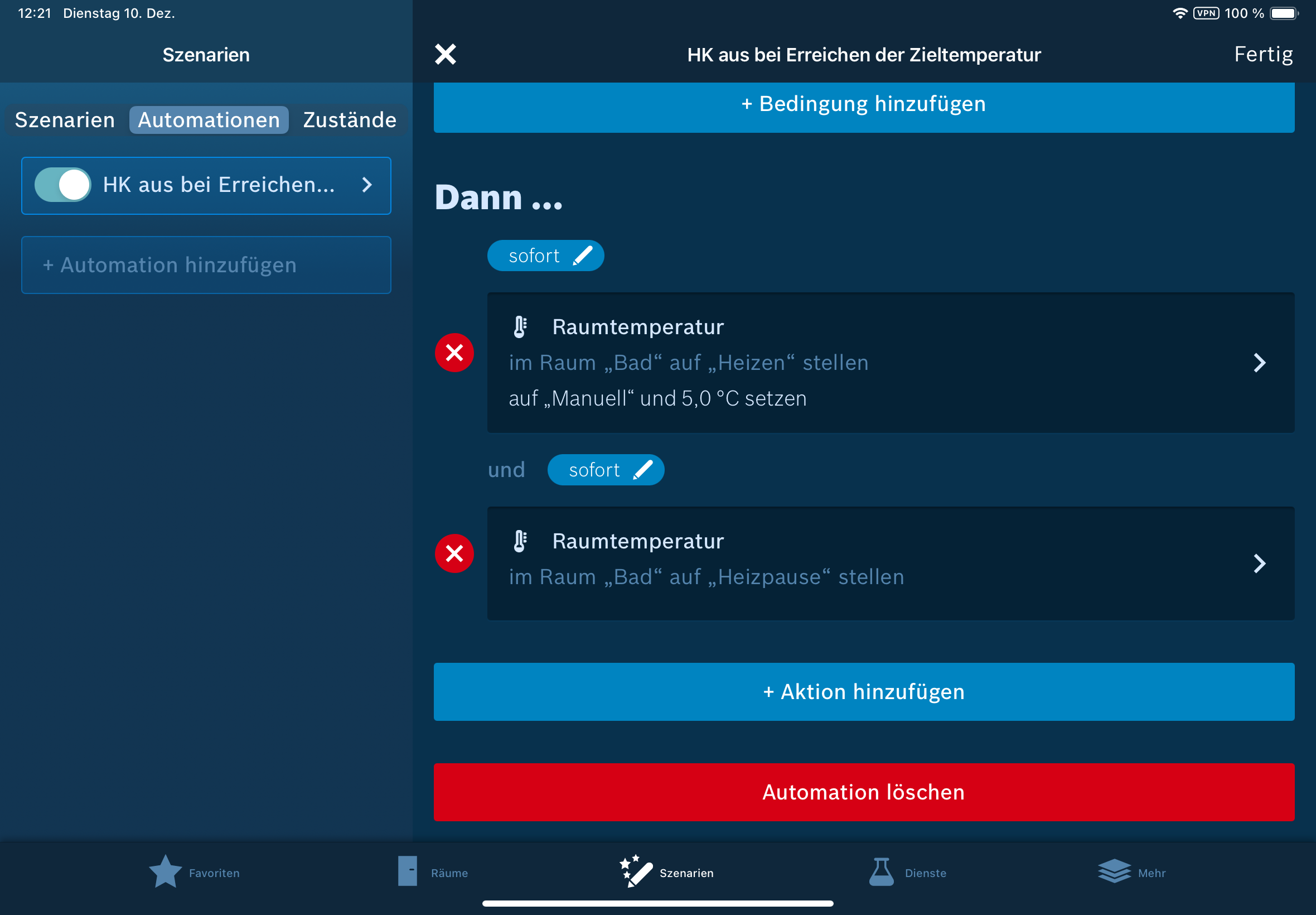
Task: Tap 'Fertig' to finish editing
Action: (x=1262, y=55)
